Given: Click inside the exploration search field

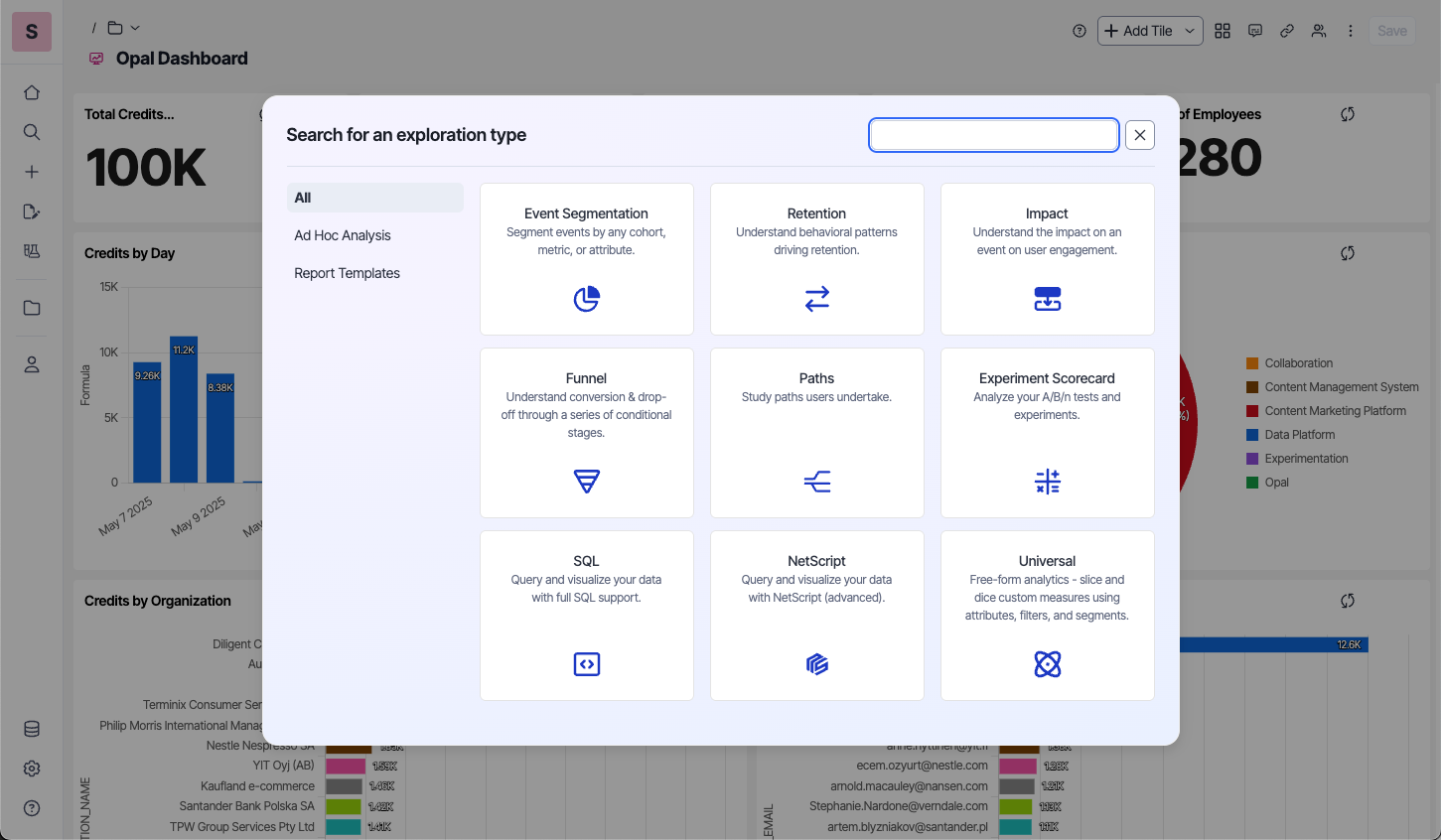Looking at the screenshot, I should 993,135.
